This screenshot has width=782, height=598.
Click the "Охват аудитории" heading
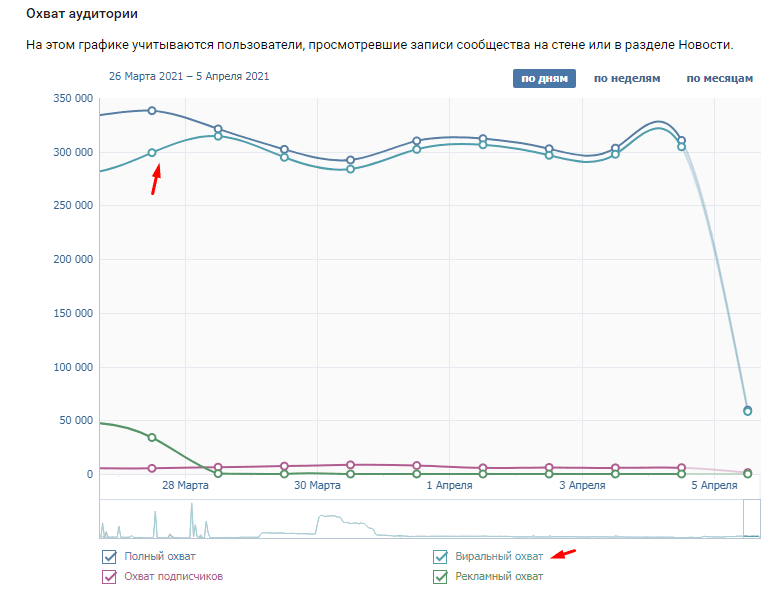82,15
